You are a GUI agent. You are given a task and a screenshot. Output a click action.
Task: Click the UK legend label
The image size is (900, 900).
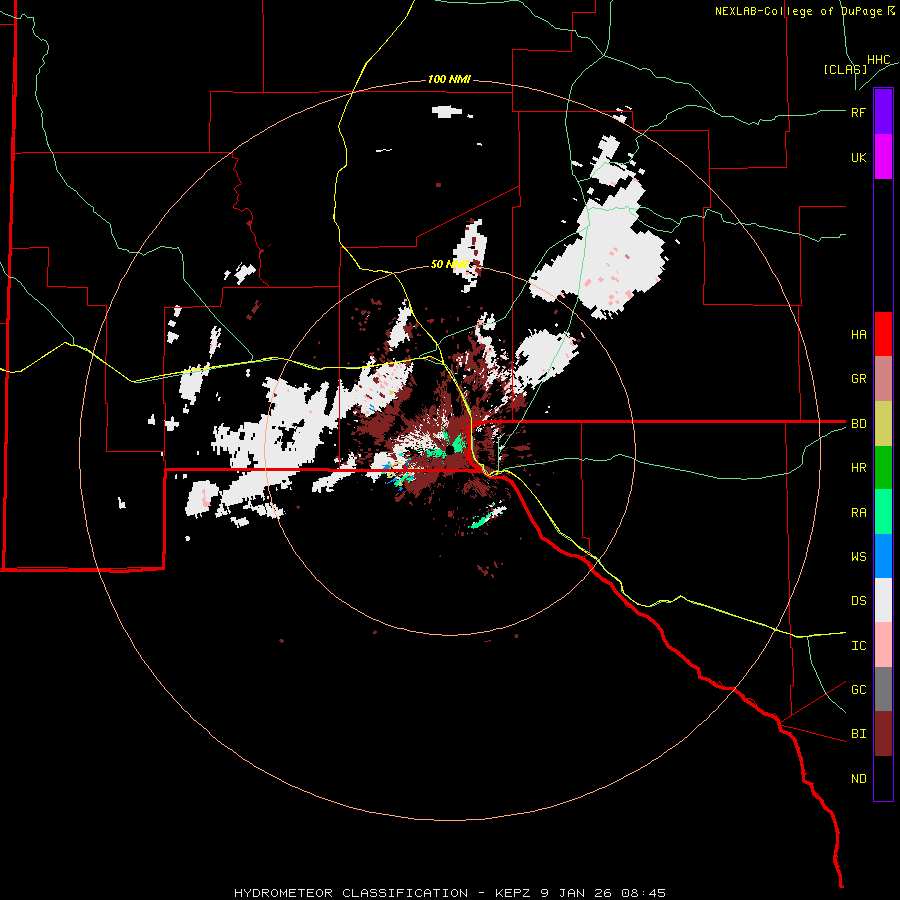coord(858,157)
